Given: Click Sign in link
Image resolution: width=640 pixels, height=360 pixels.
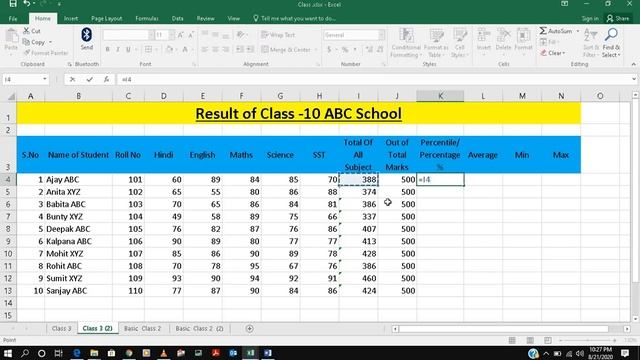Looking at the screenshot, I should pos(590,18).
